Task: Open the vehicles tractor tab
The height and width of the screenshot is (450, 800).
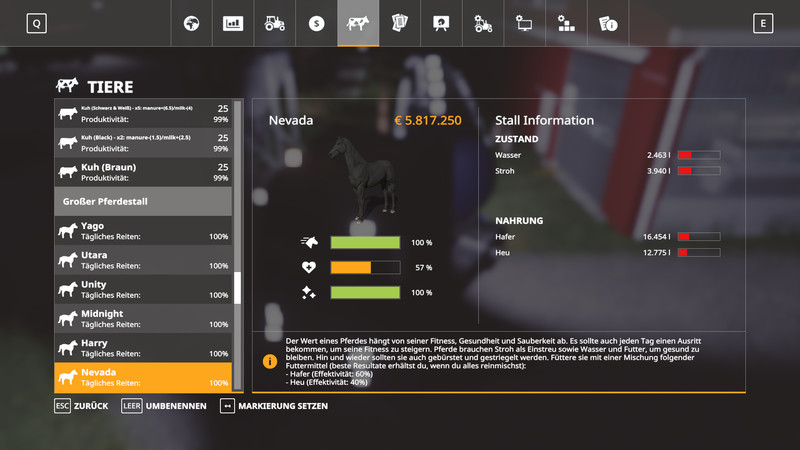Action: 275,23
